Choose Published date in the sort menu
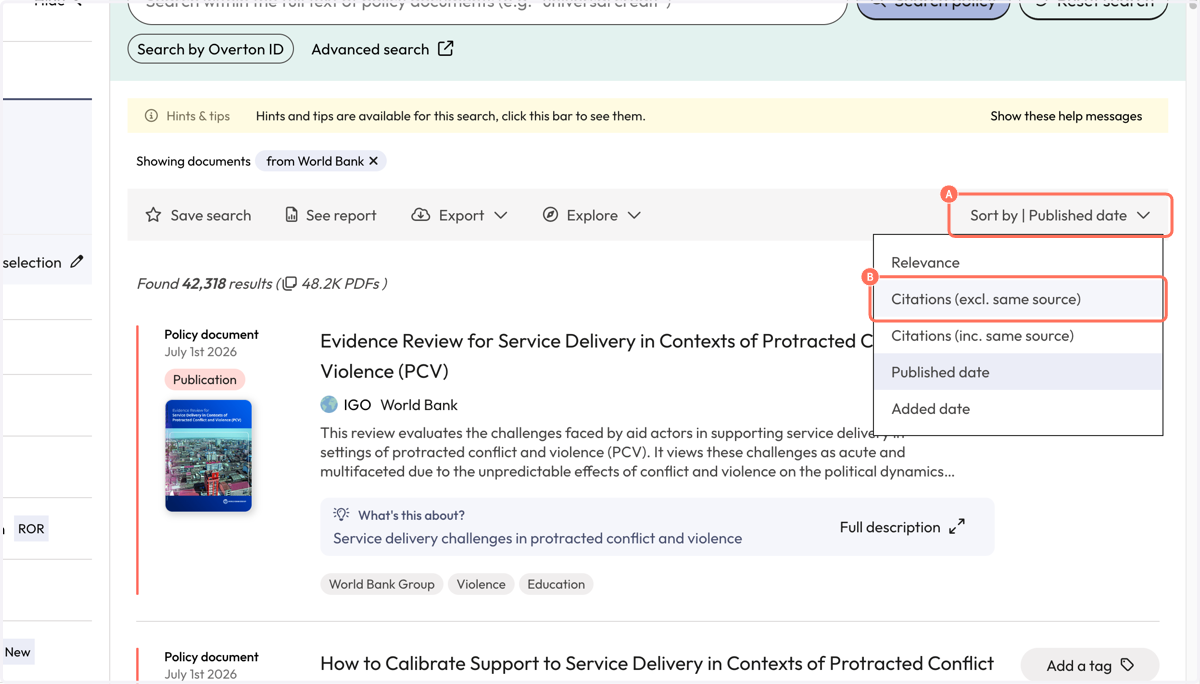 click(1018, 372)
